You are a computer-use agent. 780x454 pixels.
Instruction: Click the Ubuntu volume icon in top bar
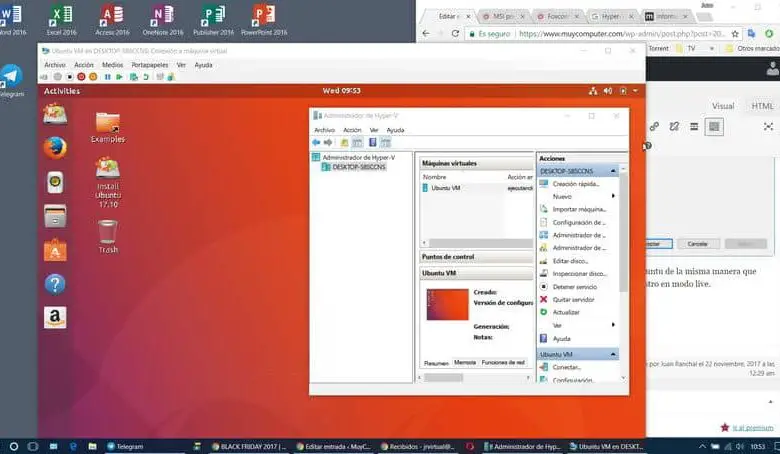pos(608,91)
